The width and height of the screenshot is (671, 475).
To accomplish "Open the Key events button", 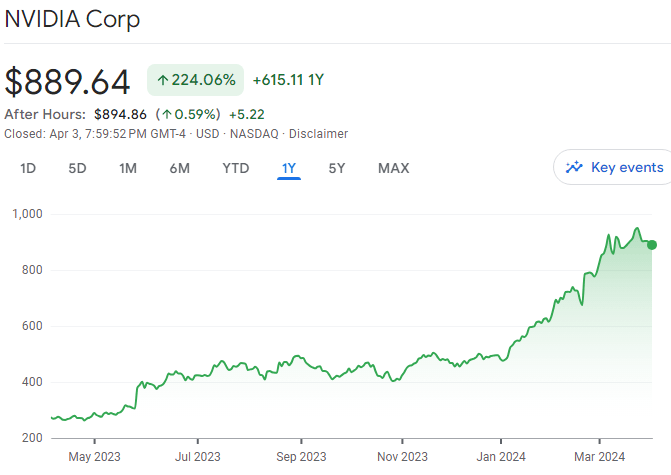I will point(614,167).
